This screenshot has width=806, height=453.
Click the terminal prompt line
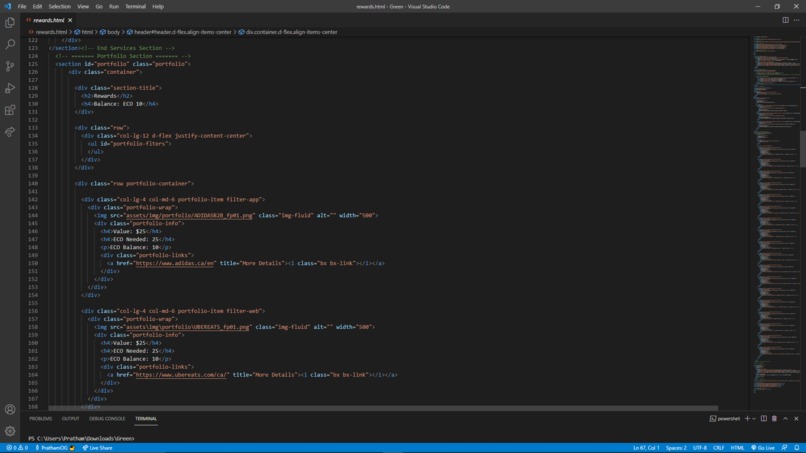coord(81,439)
